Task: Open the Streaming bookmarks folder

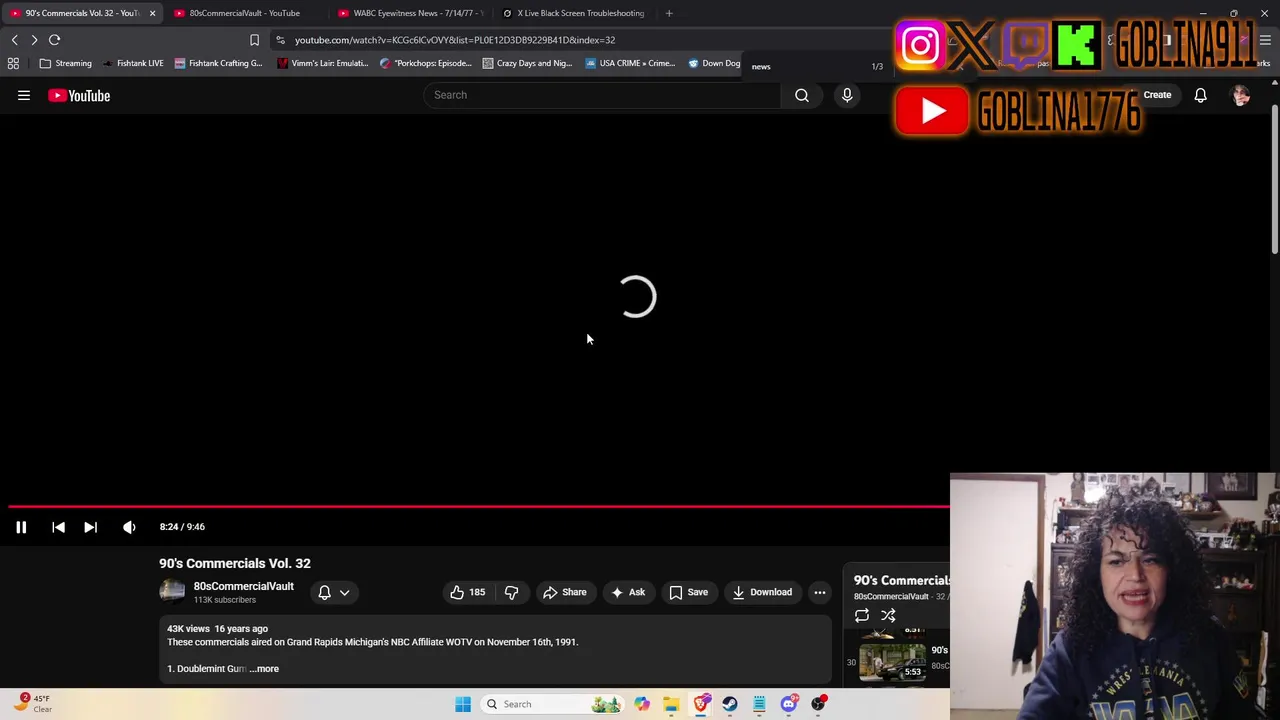Action: coord(65,63)
